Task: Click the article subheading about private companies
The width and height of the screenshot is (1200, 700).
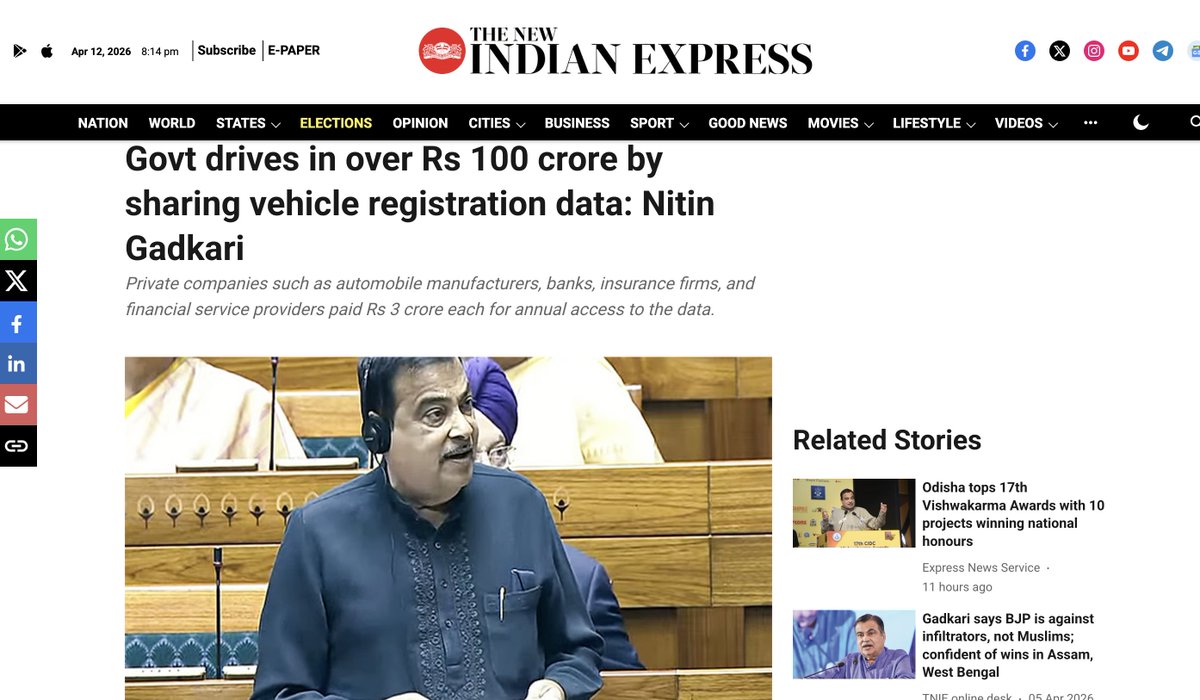Action: pos(440,296)
